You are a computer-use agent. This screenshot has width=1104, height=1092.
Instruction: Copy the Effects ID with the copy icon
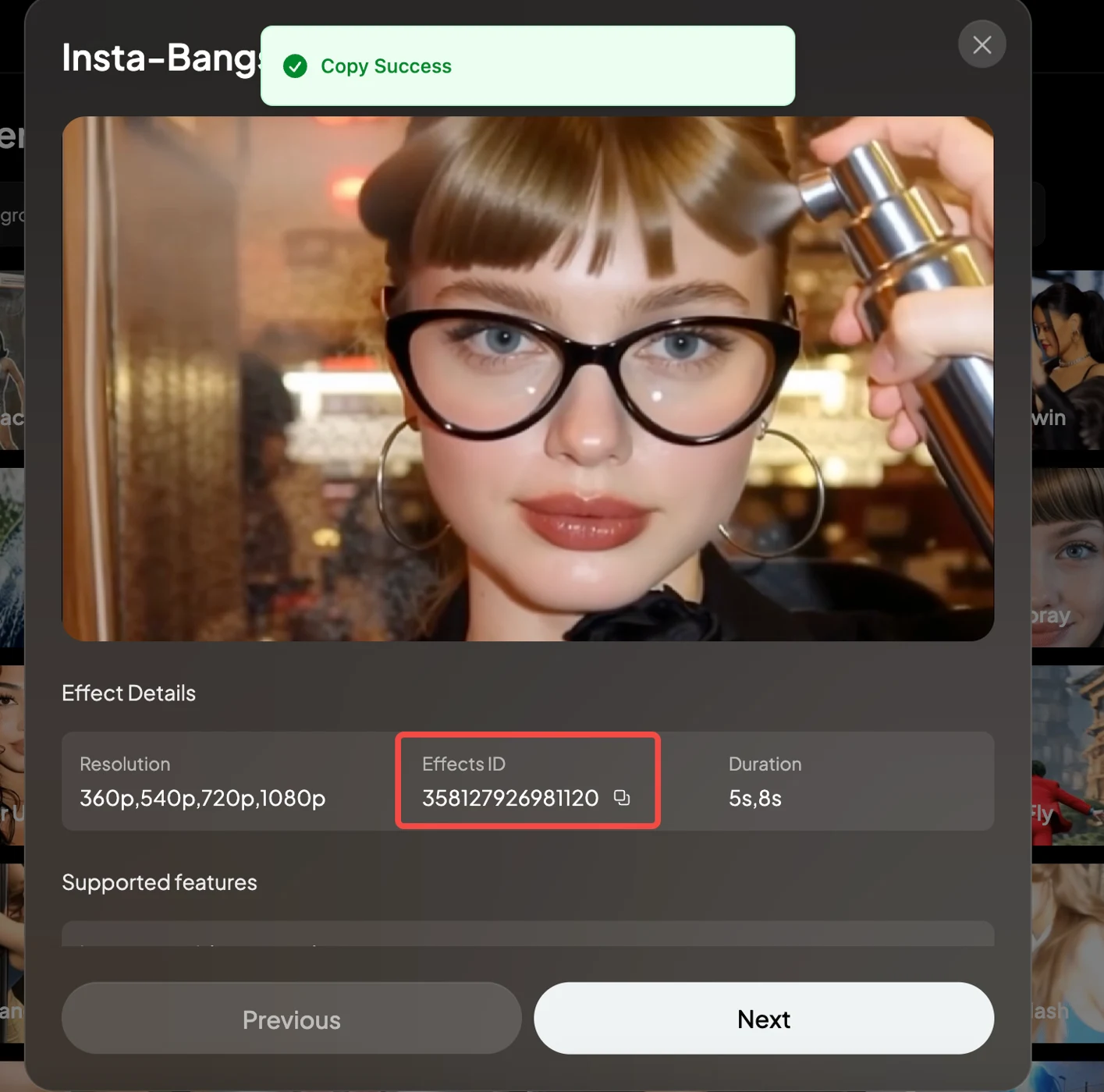pos(622,797)
